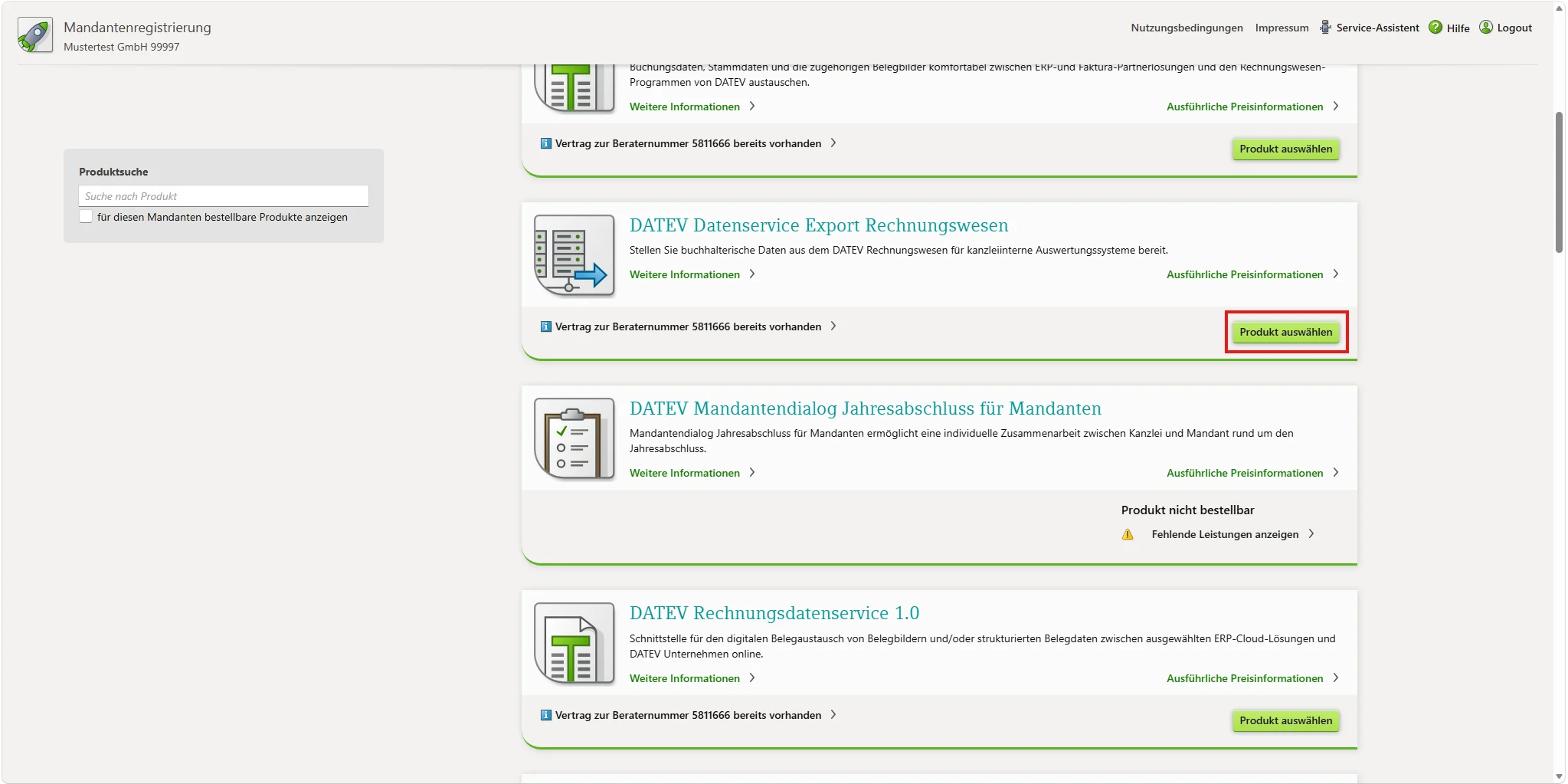Screen dimensions: 1568x784
Task: Open the DATEV Rechnungsdatenservice 1.0 title link
Action: coord(774,613)
